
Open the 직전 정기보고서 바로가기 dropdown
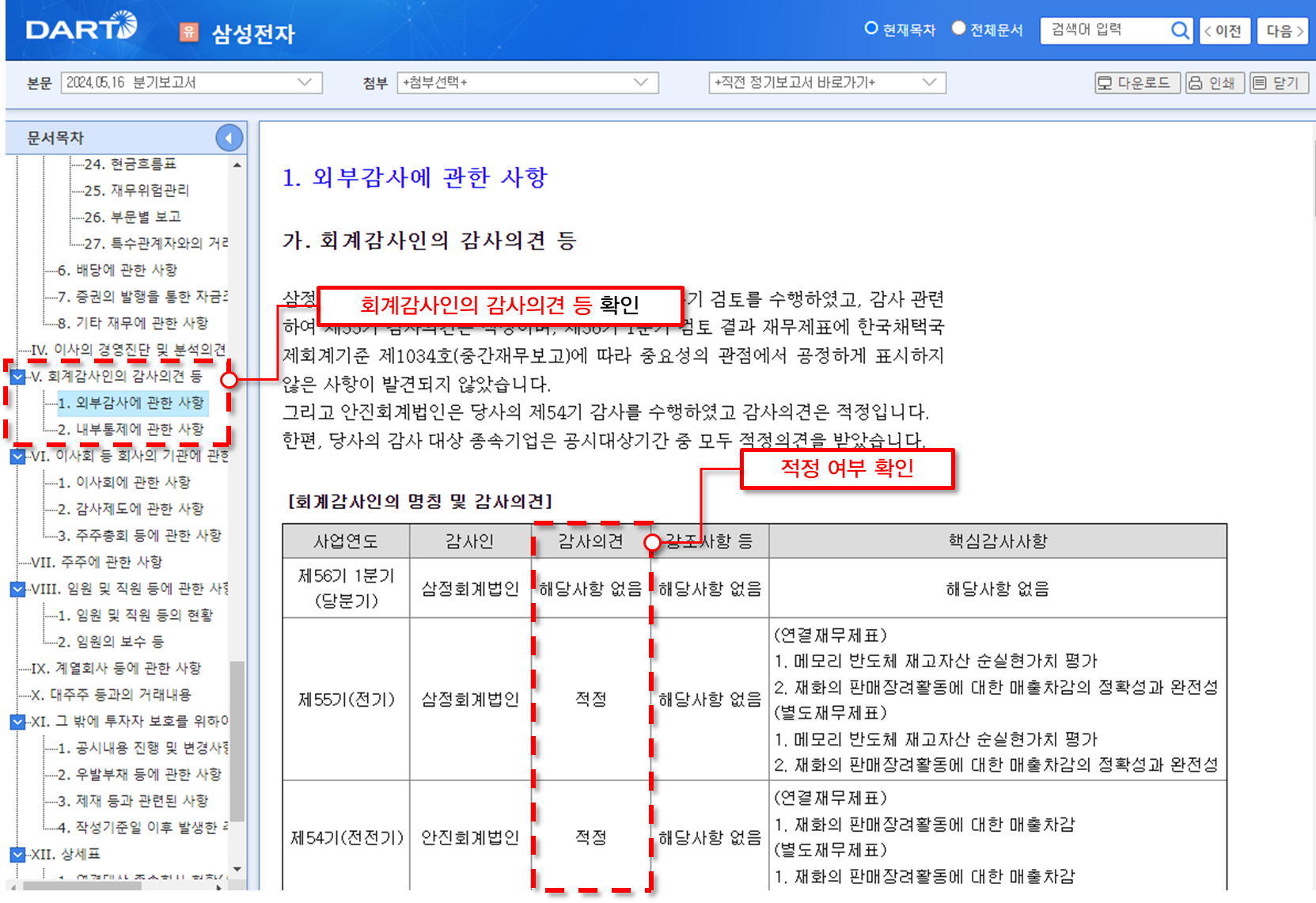[827, 82]
